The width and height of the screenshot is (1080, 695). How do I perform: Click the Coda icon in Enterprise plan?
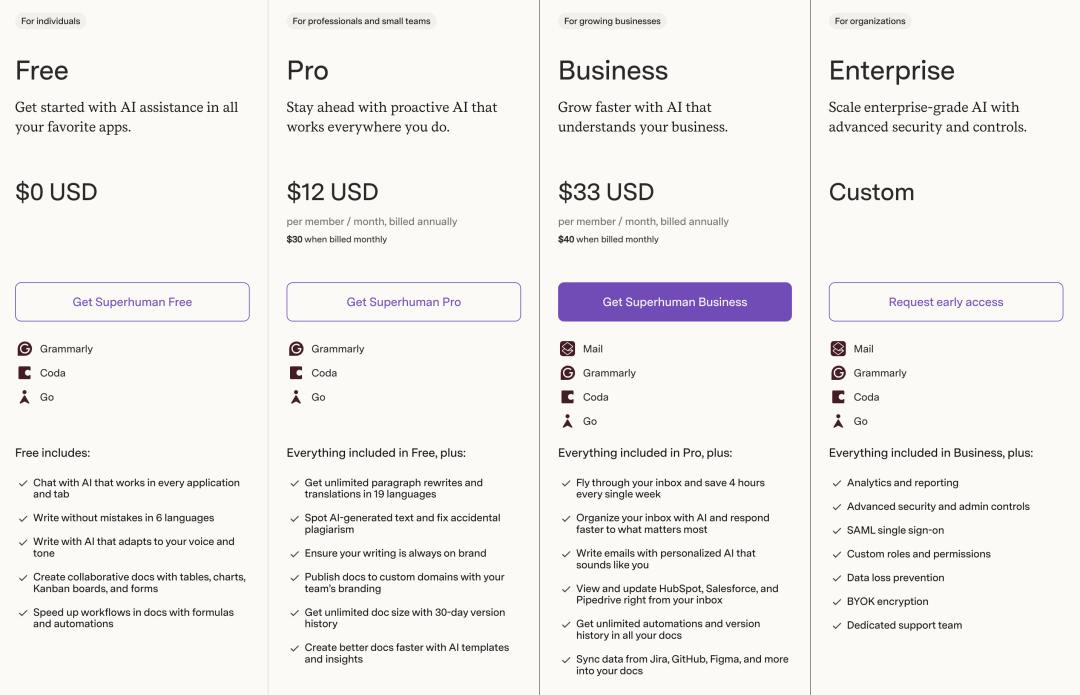838,397
